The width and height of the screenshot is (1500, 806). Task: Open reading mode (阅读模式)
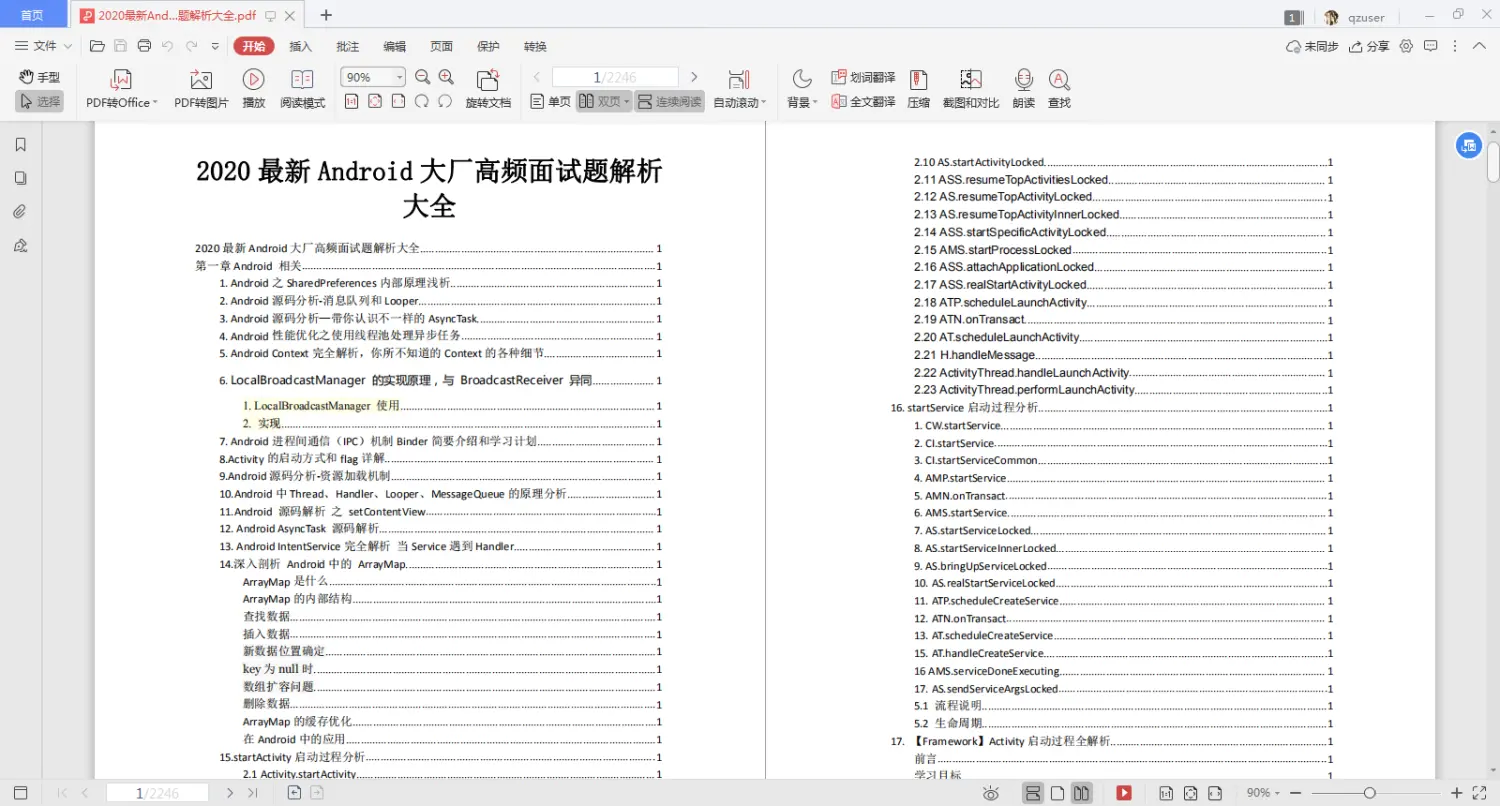302,89
